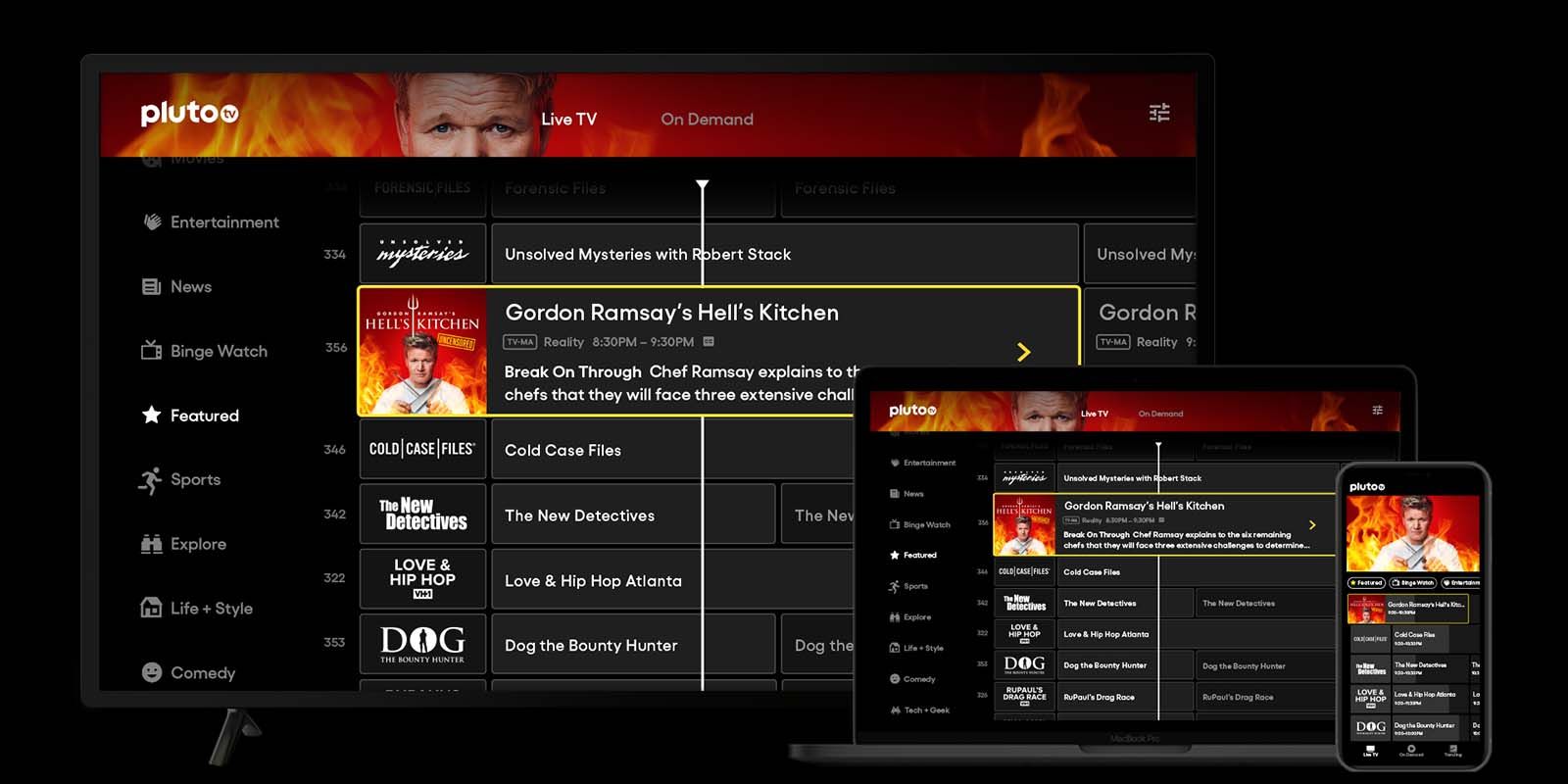Select Featured star category on the TV
Image resolution: width=1568 pixels, height=784 pixels.
tap(191, 416)
